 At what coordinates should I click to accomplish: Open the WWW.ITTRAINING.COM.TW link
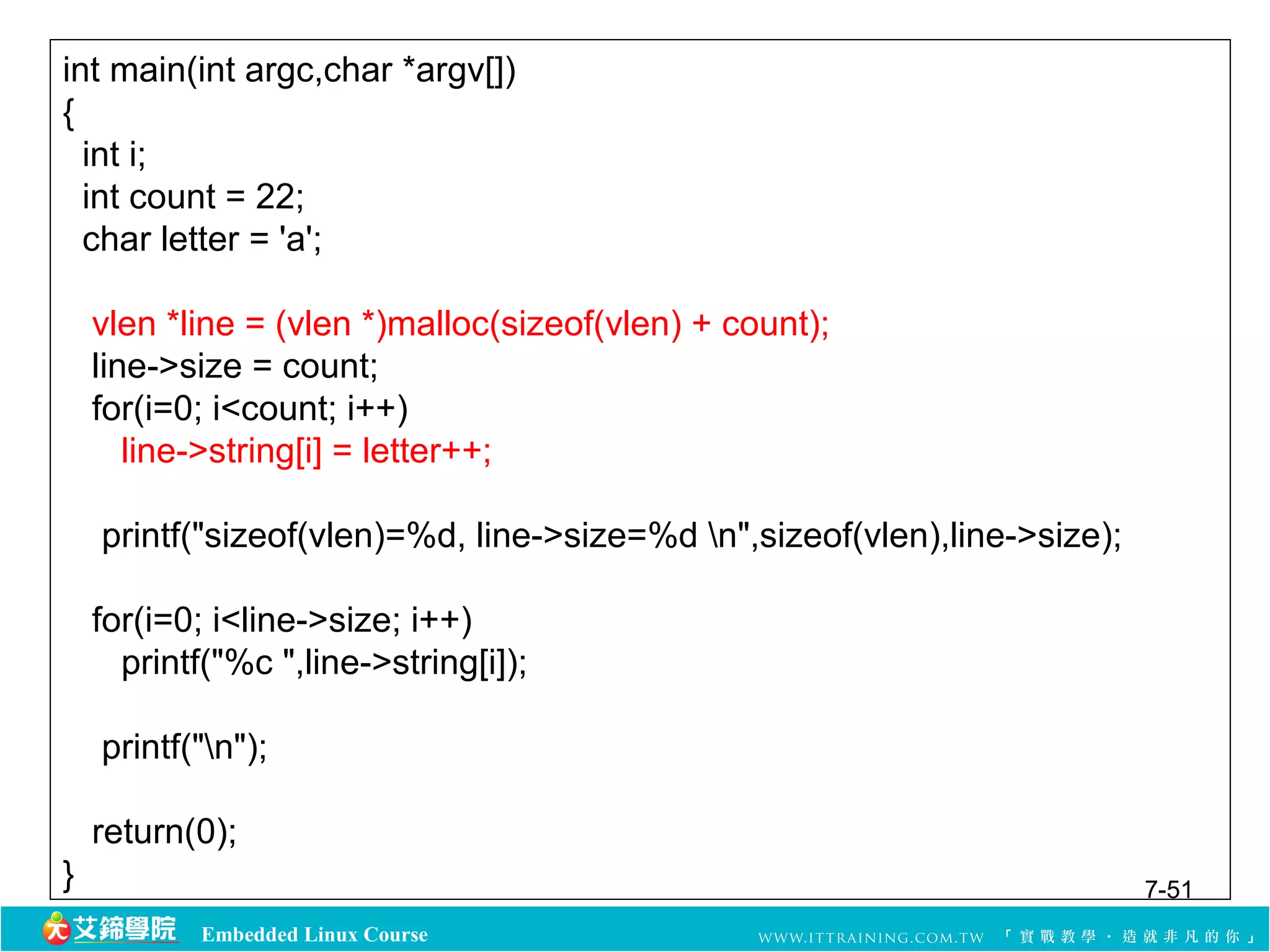coord(871,938)
